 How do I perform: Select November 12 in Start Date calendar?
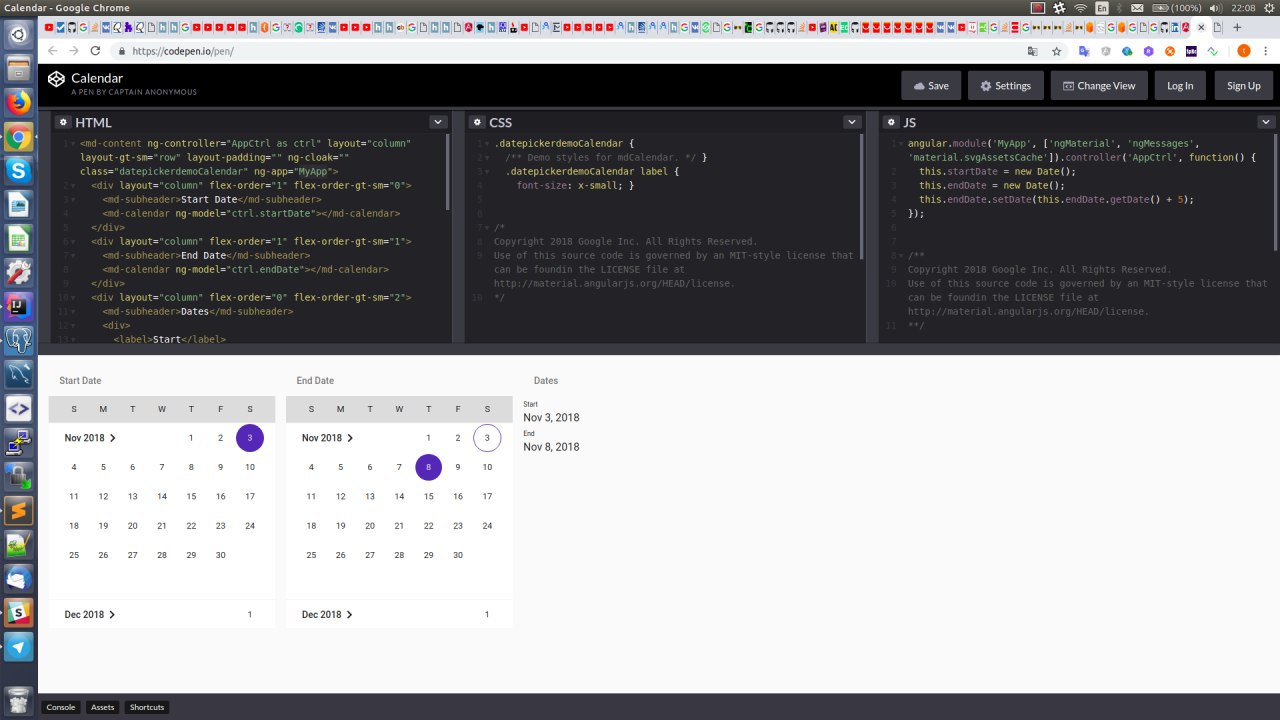click(x=103, y=496)
